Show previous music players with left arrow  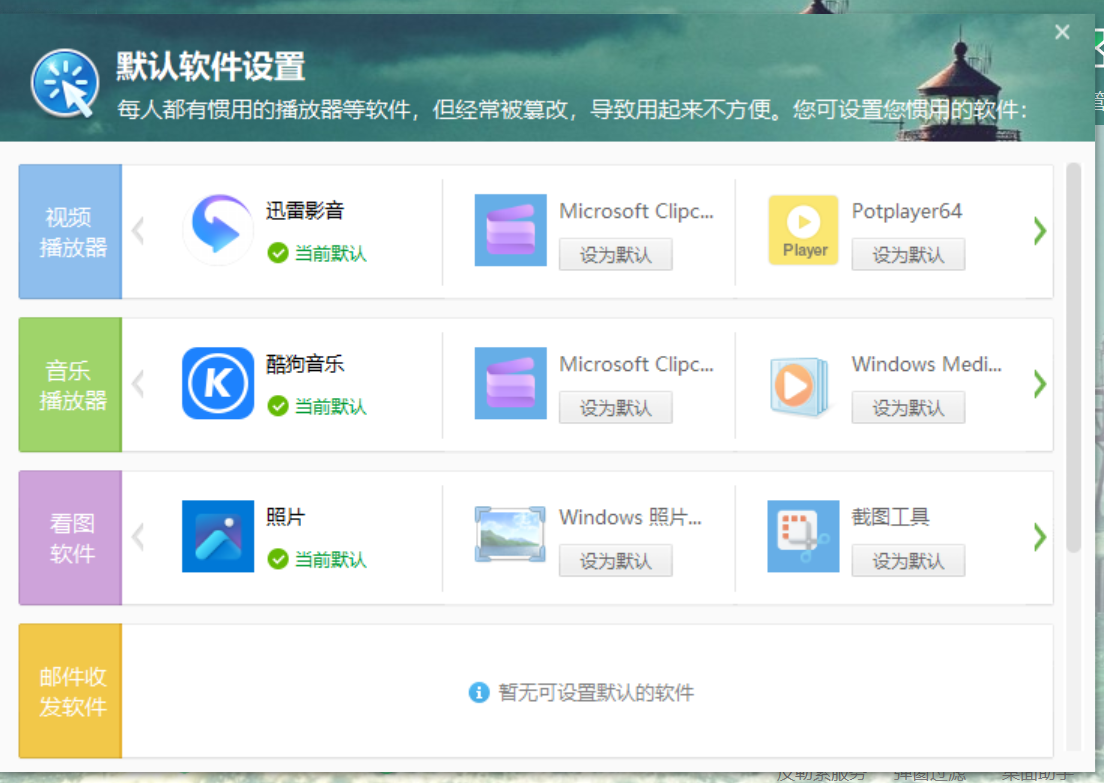point(138,384)
